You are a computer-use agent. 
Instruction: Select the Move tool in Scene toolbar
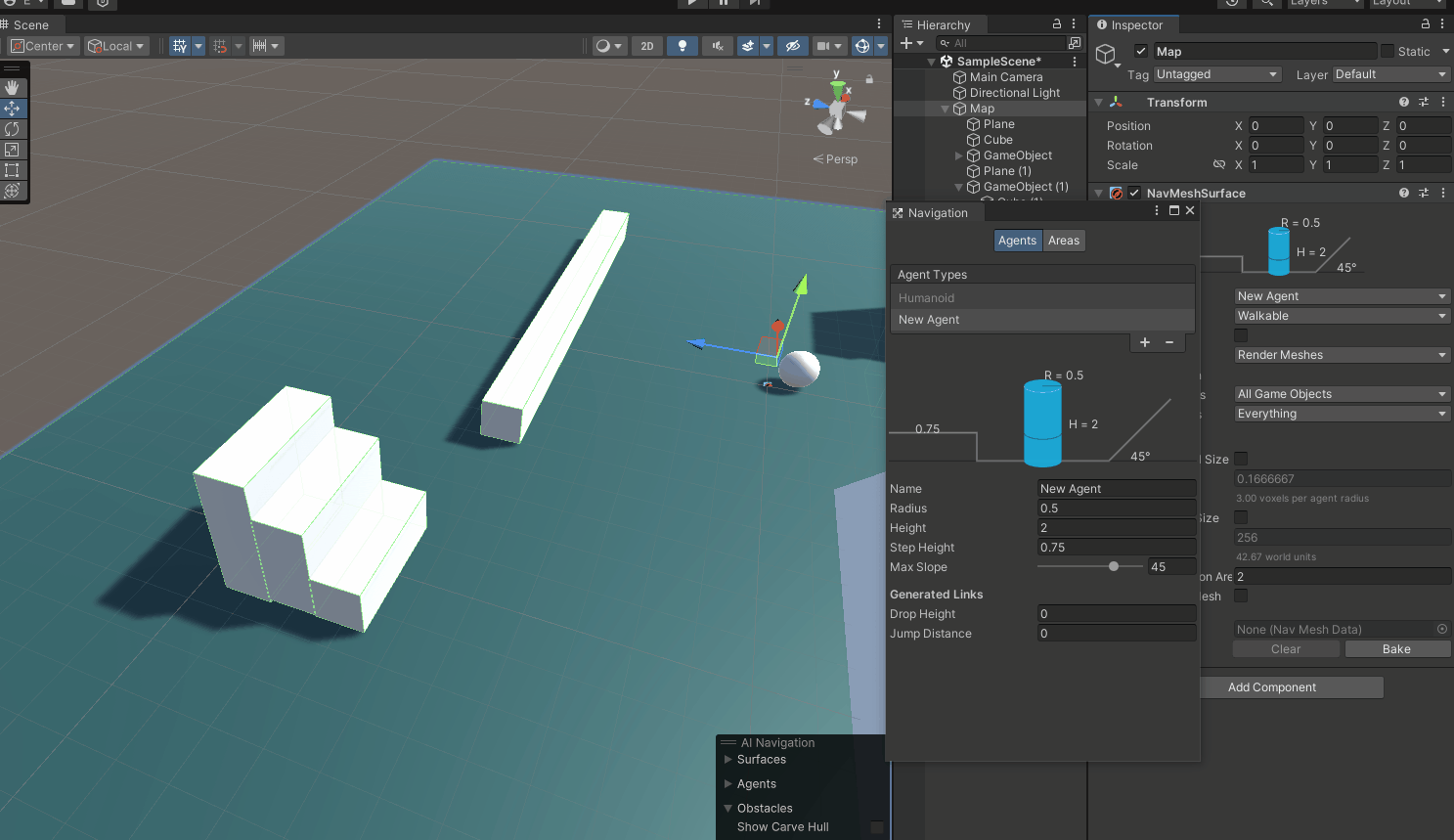point(12,109)
